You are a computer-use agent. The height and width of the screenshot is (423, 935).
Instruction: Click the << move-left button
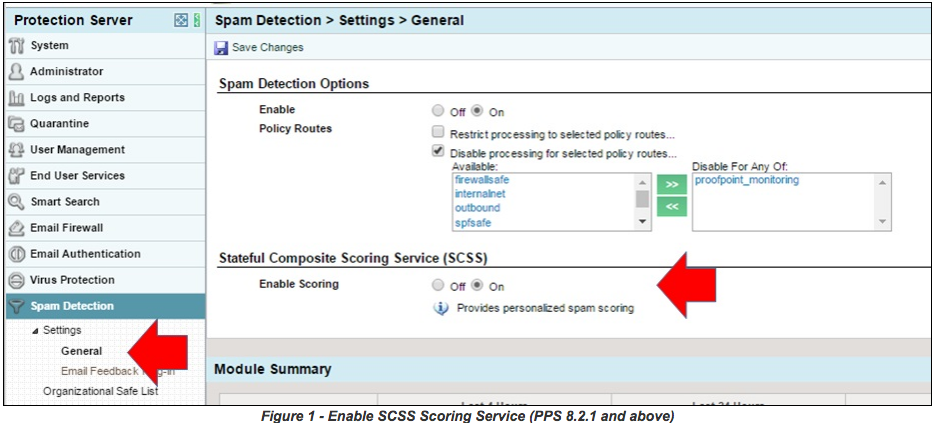tap(671, 206)
